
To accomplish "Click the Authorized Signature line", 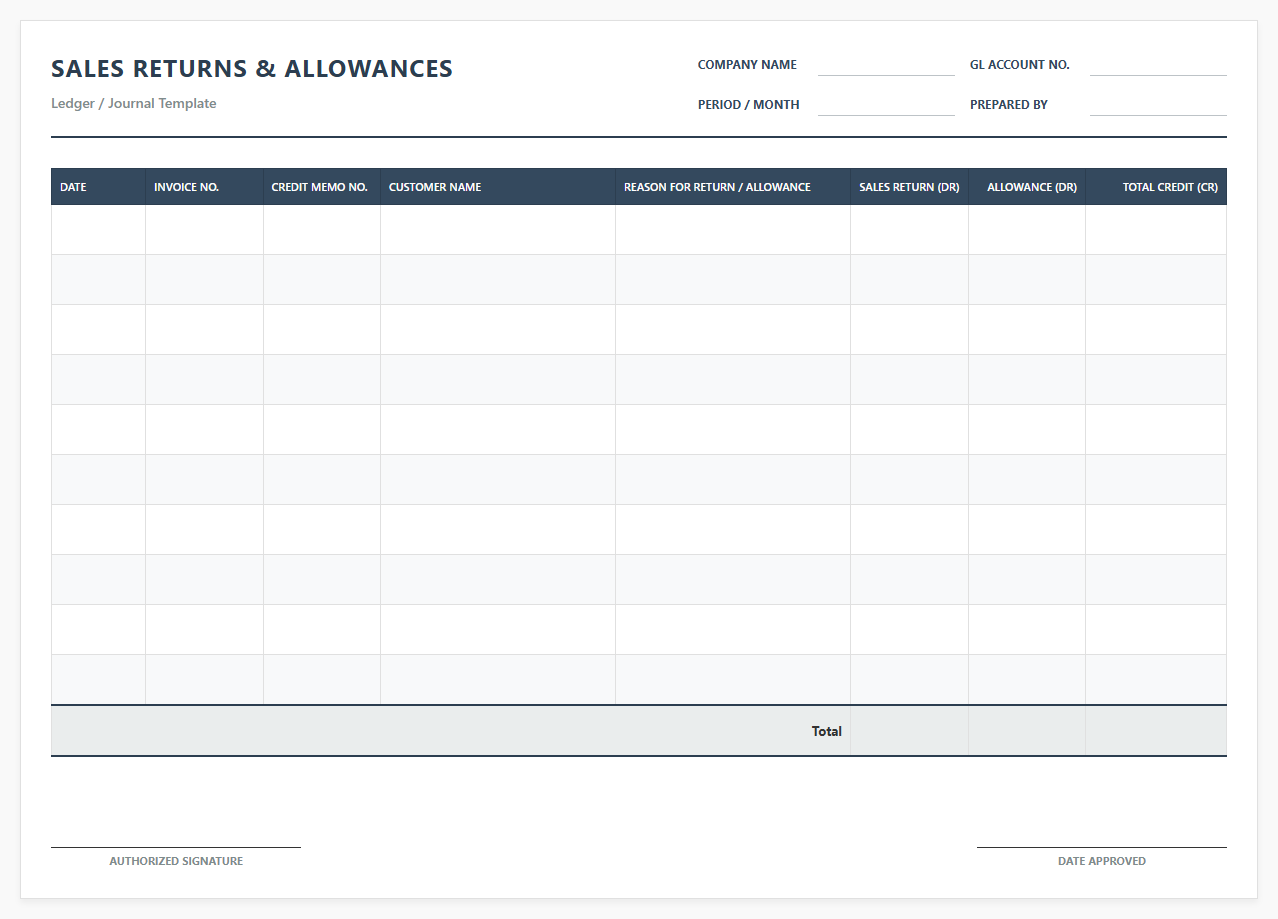I will pyautogui.click(x=176, y=847).
